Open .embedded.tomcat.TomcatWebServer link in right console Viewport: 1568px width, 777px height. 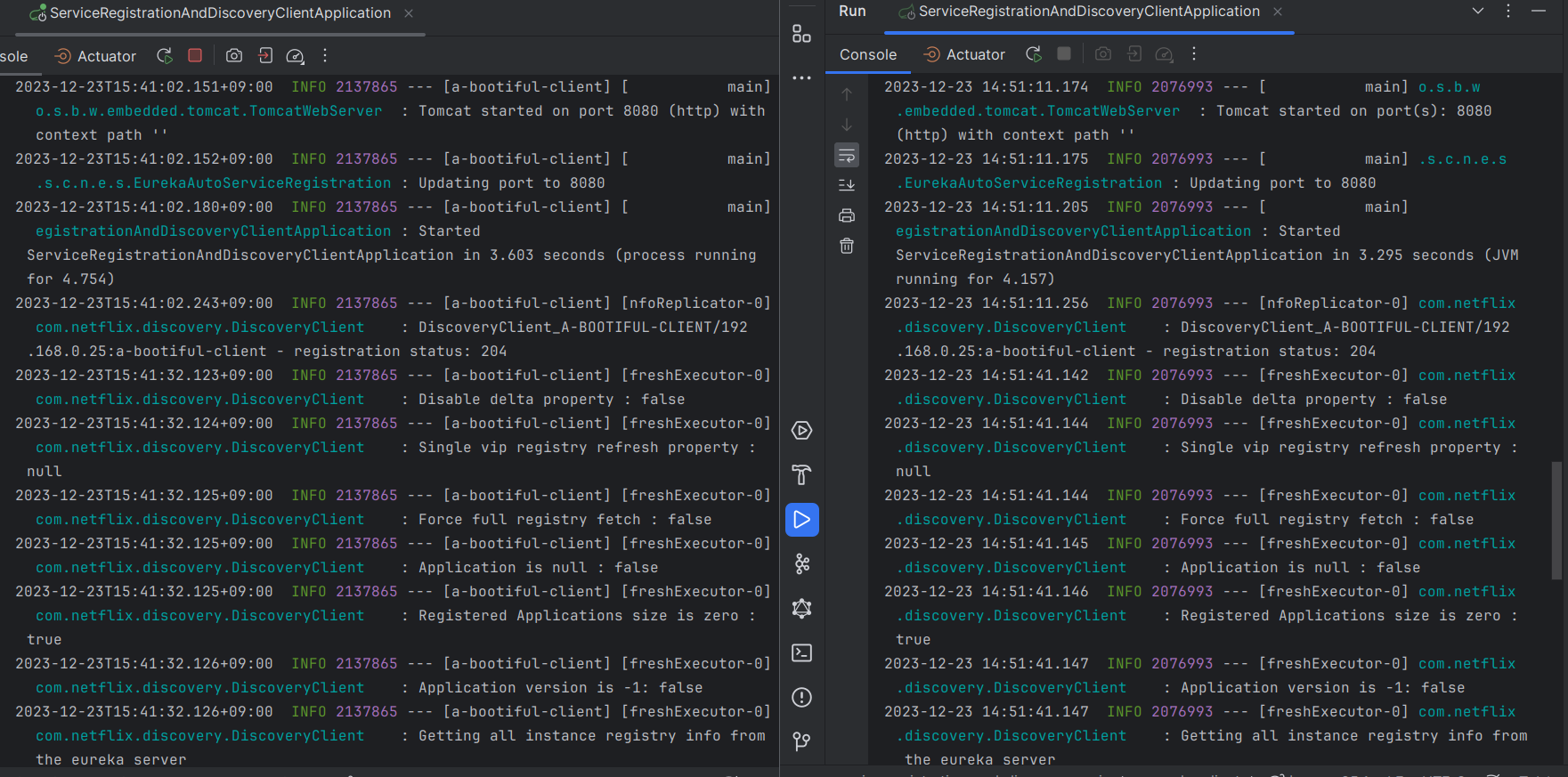tap(1037, 111)
